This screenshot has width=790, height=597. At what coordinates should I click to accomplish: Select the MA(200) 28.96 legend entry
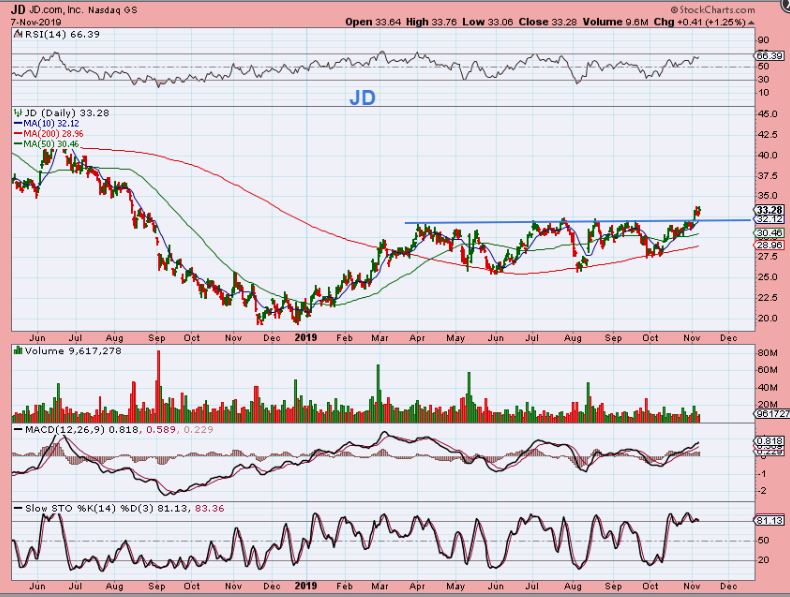coord(48,134)
